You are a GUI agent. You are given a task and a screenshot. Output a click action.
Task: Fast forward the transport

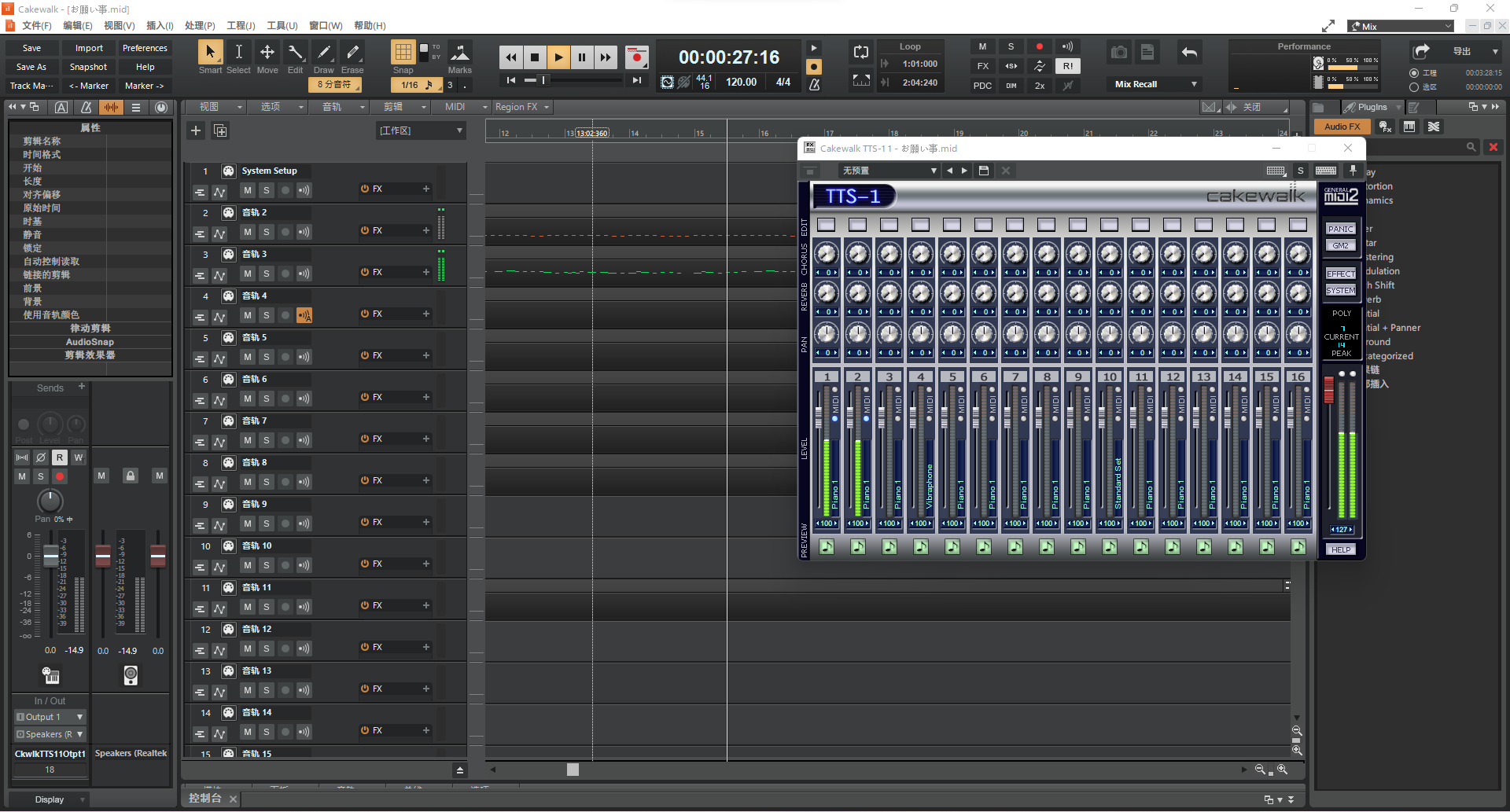pos(606,57)
